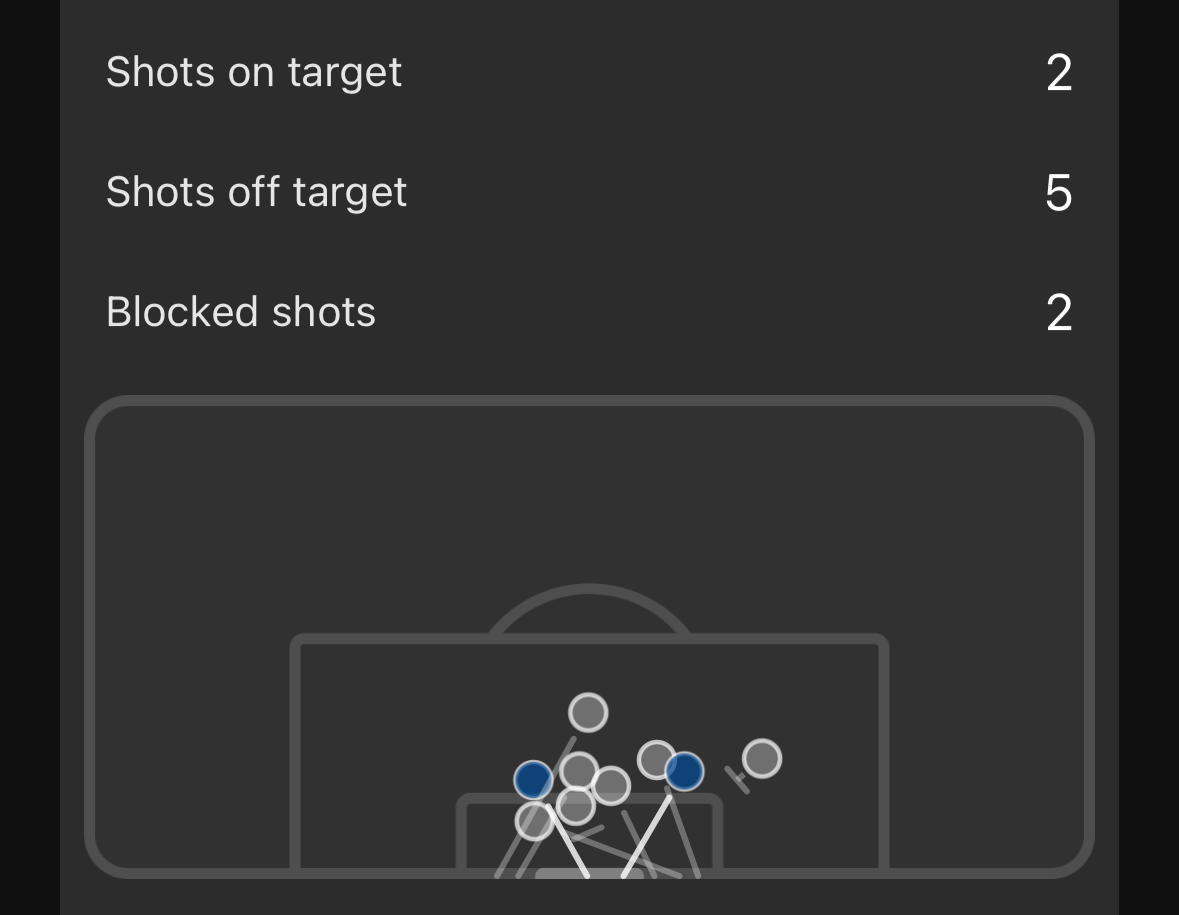
Task: Tap the goal mouth at the pitch bottom
Action: click(x=588, y=874)
